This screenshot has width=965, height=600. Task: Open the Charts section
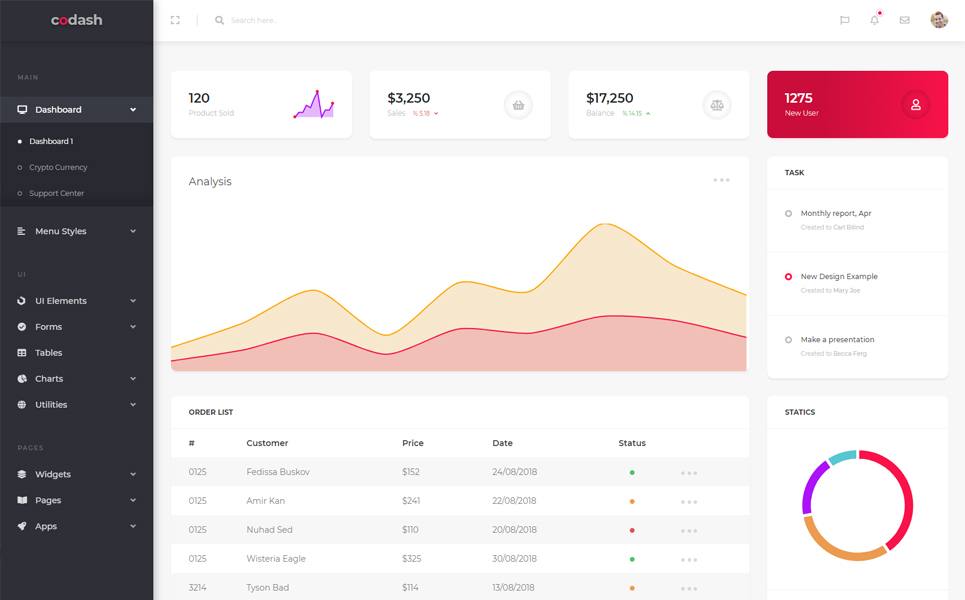click(49, 378)
